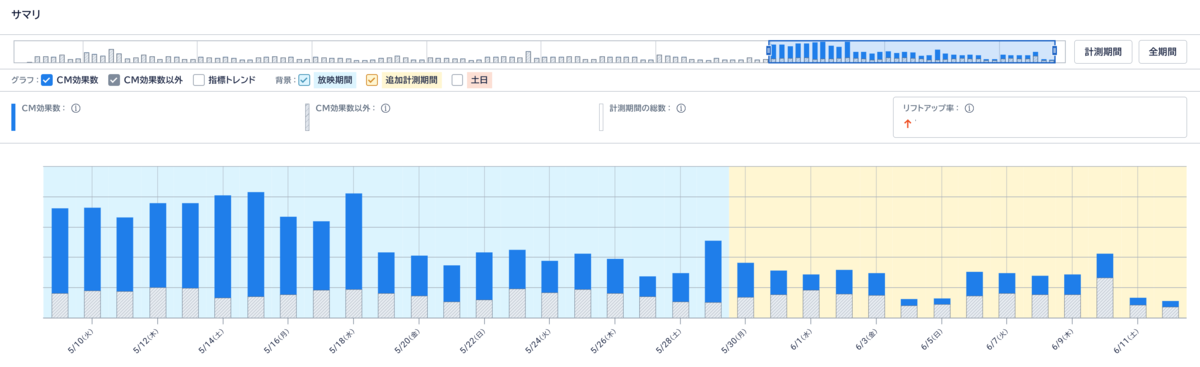The width and height of the screenshot is (1200, 367).
Task: Click the 全期間 button
Action: tap(1162, 51)
